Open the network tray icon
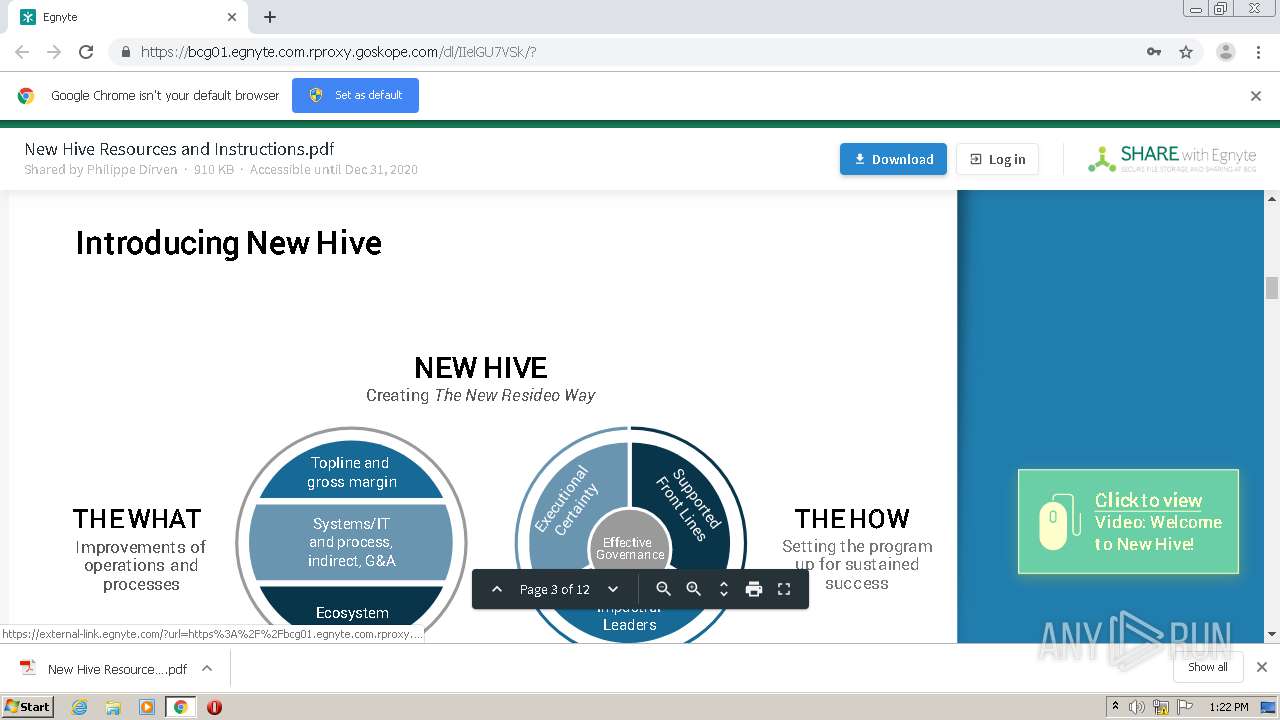The width and height of the screenshot is (1280, 720). [1161, 707]
